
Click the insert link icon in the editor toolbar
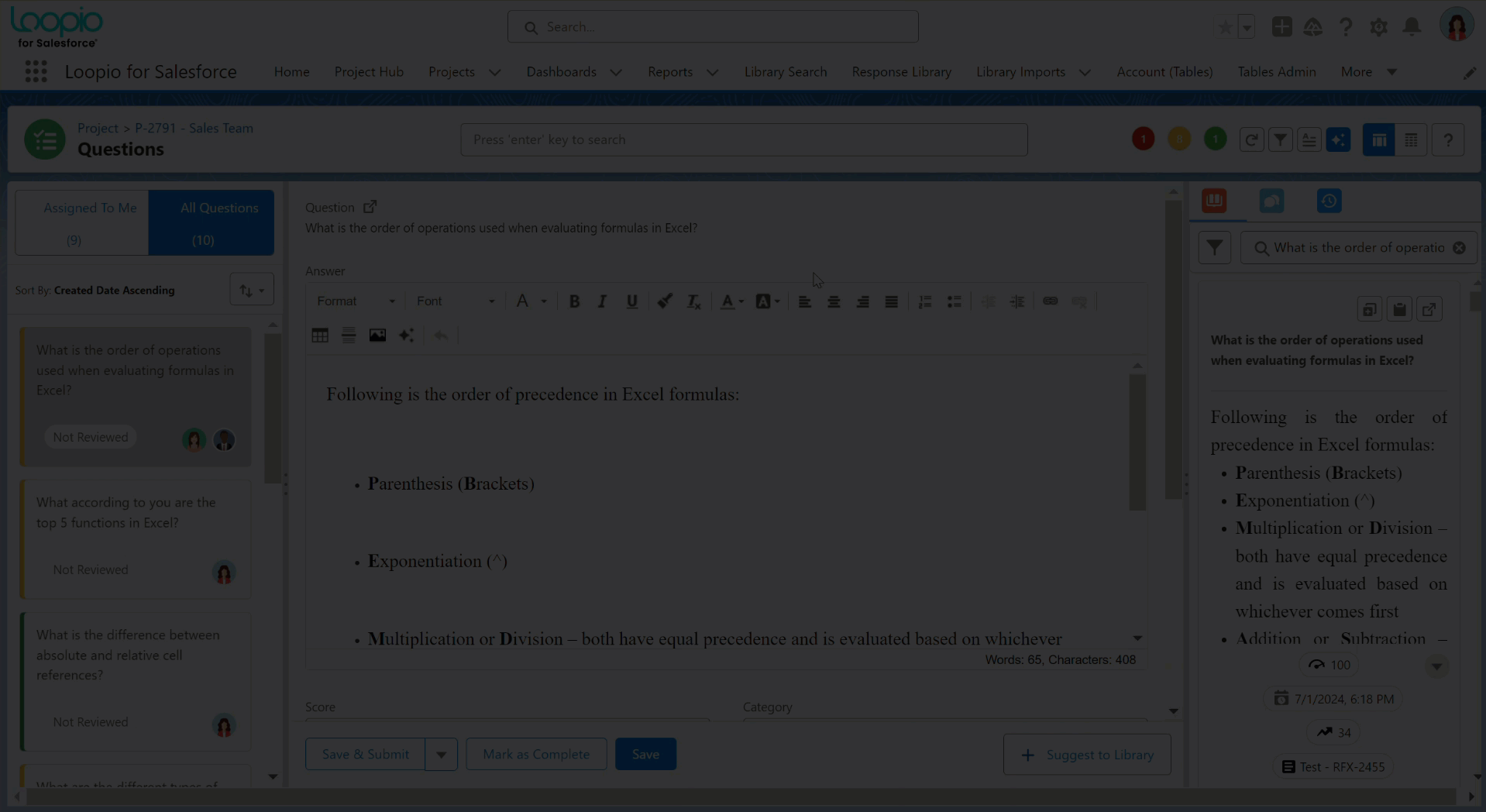1050,301
